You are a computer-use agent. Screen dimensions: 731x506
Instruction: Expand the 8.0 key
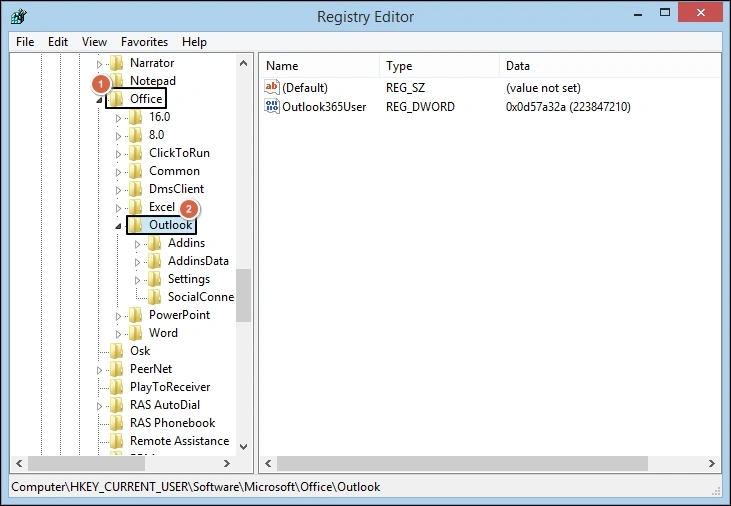118,136
